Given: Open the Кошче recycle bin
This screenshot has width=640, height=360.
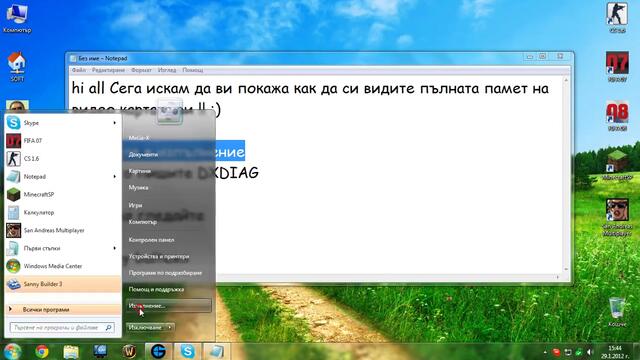Looking at the screenshot, I should click(617, 312).
